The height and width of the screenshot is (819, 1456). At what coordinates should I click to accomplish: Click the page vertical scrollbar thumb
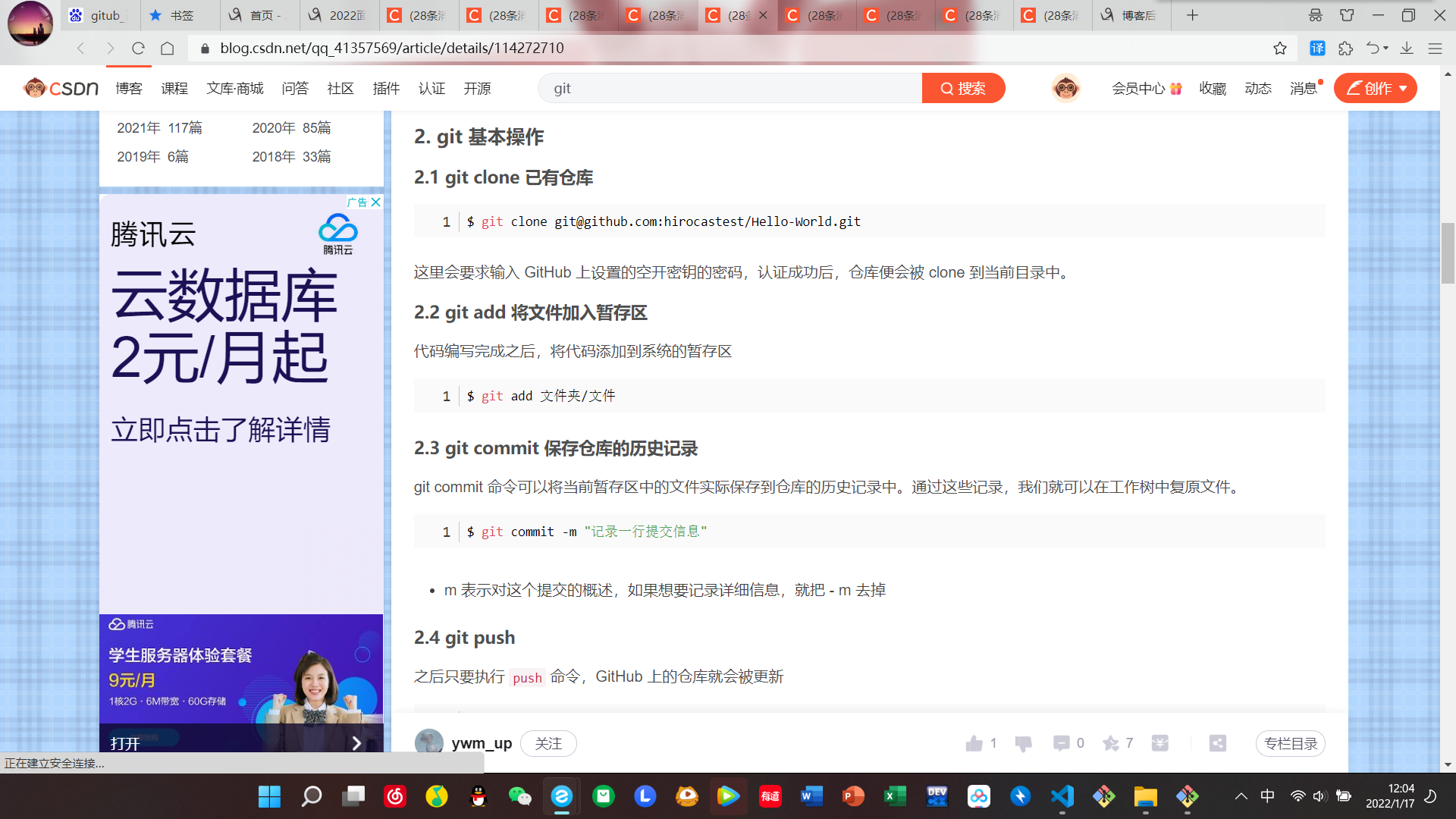coord(1448,254)
